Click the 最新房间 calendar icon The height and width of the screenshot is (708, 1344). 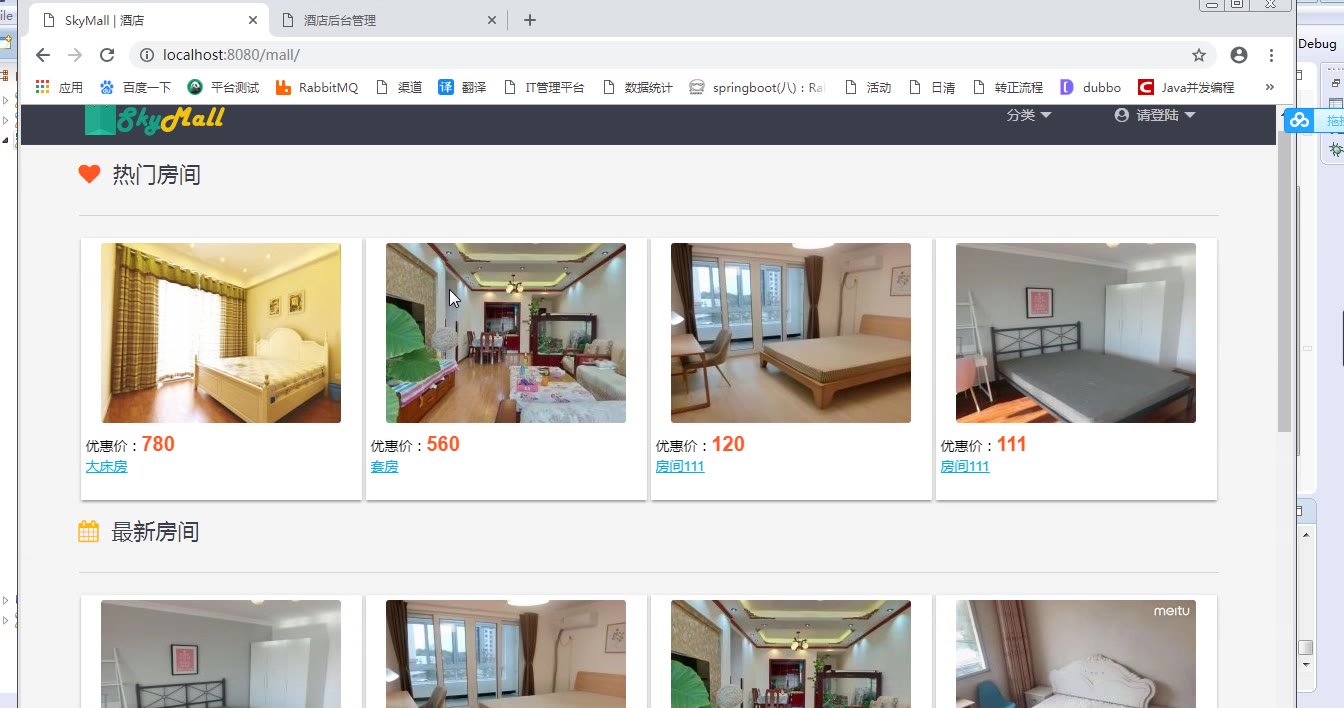(x=88, y=531)
